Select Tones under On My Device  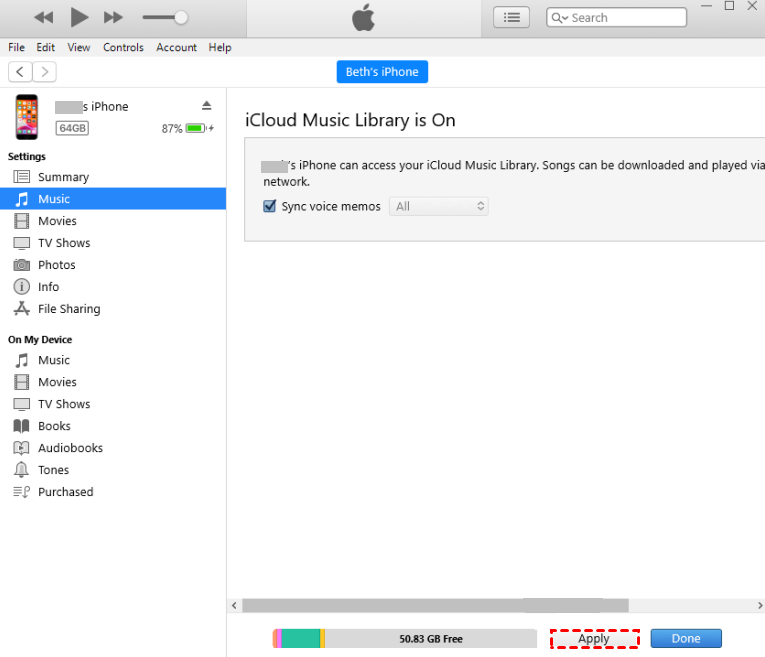[113, 469]
